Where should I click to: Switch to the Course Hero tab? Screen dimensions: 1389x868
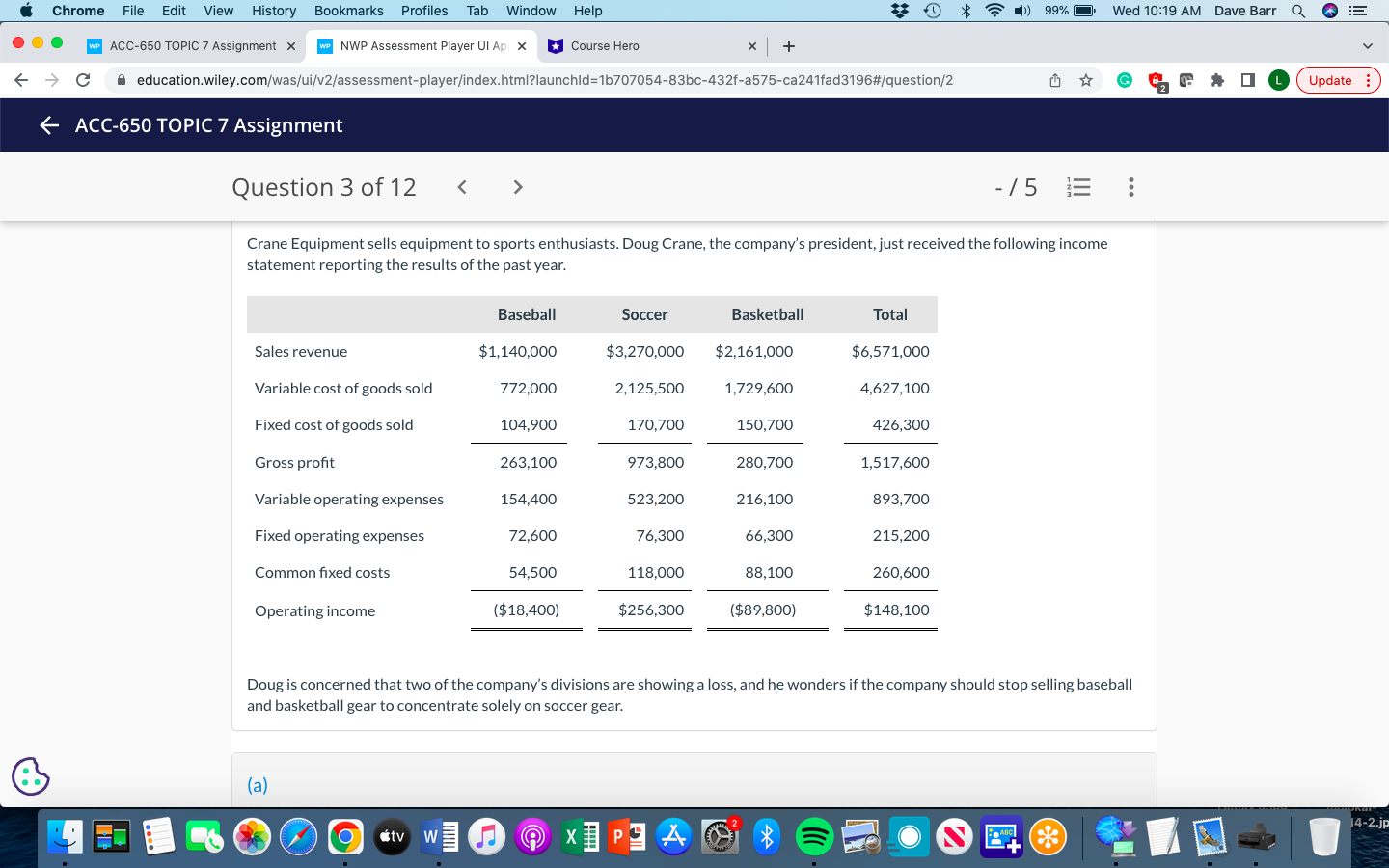tap(637, 45)
